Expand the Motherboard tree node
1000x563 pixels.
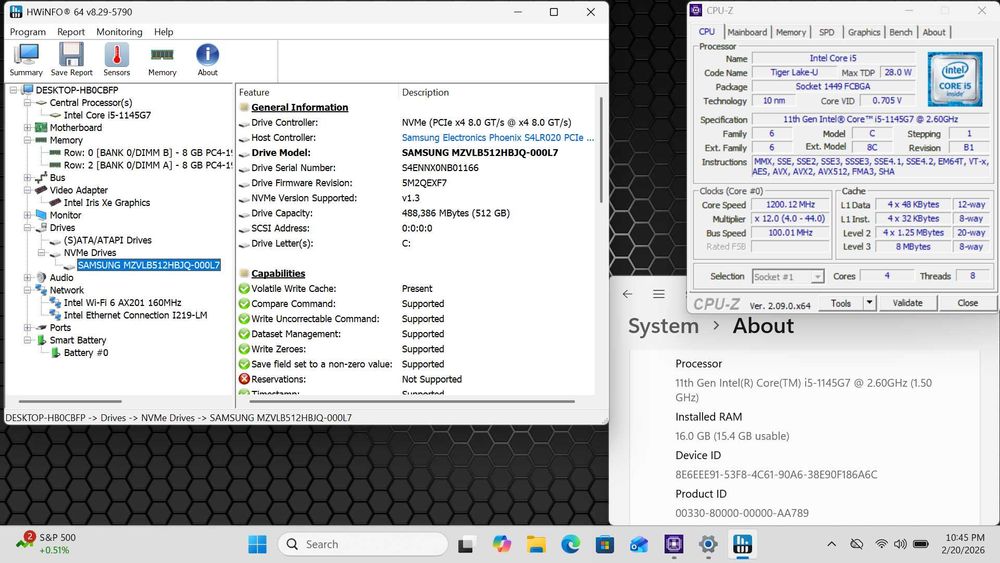(x=27, y=128)
